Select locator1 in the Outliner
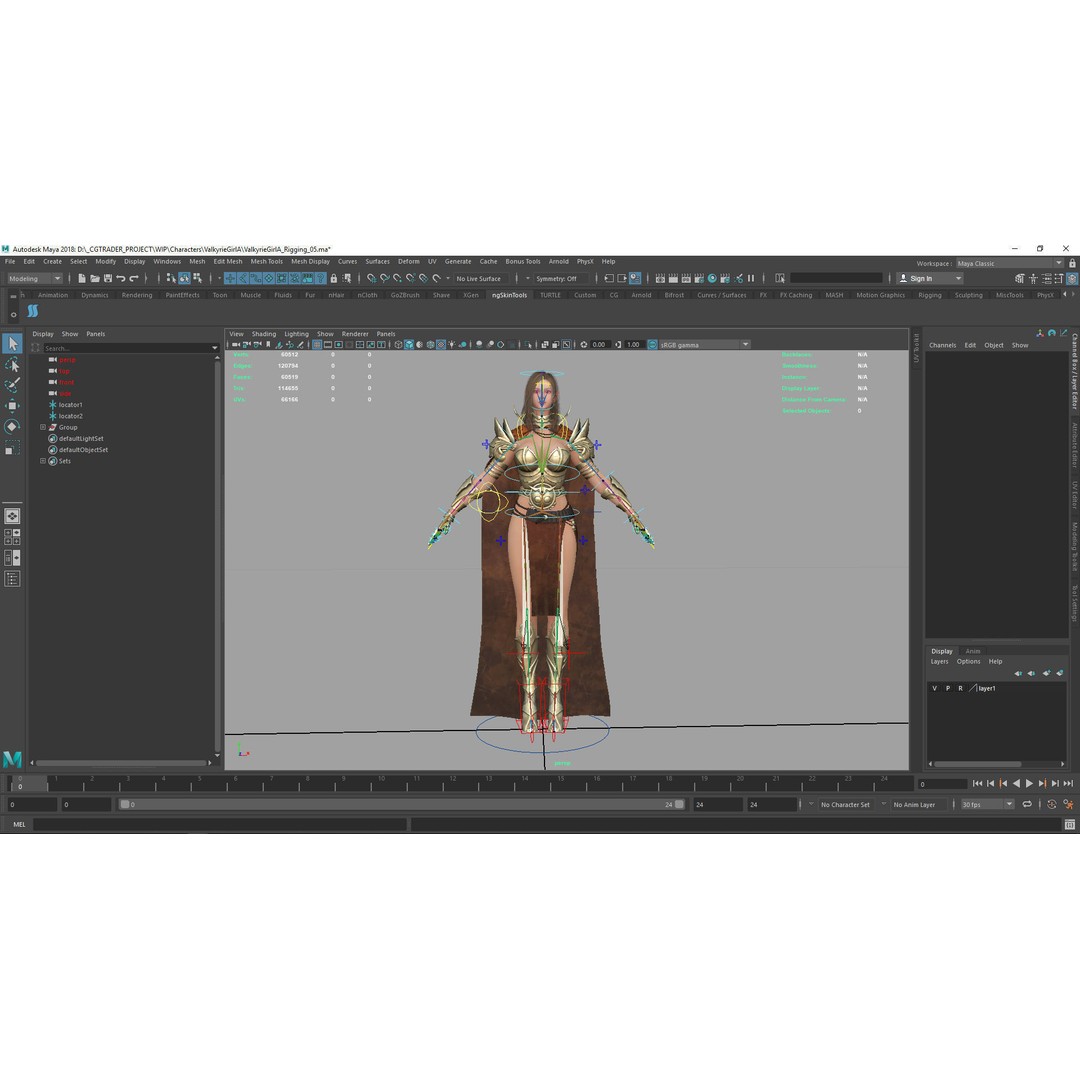 pyautogui.click(x=70, y=405)
